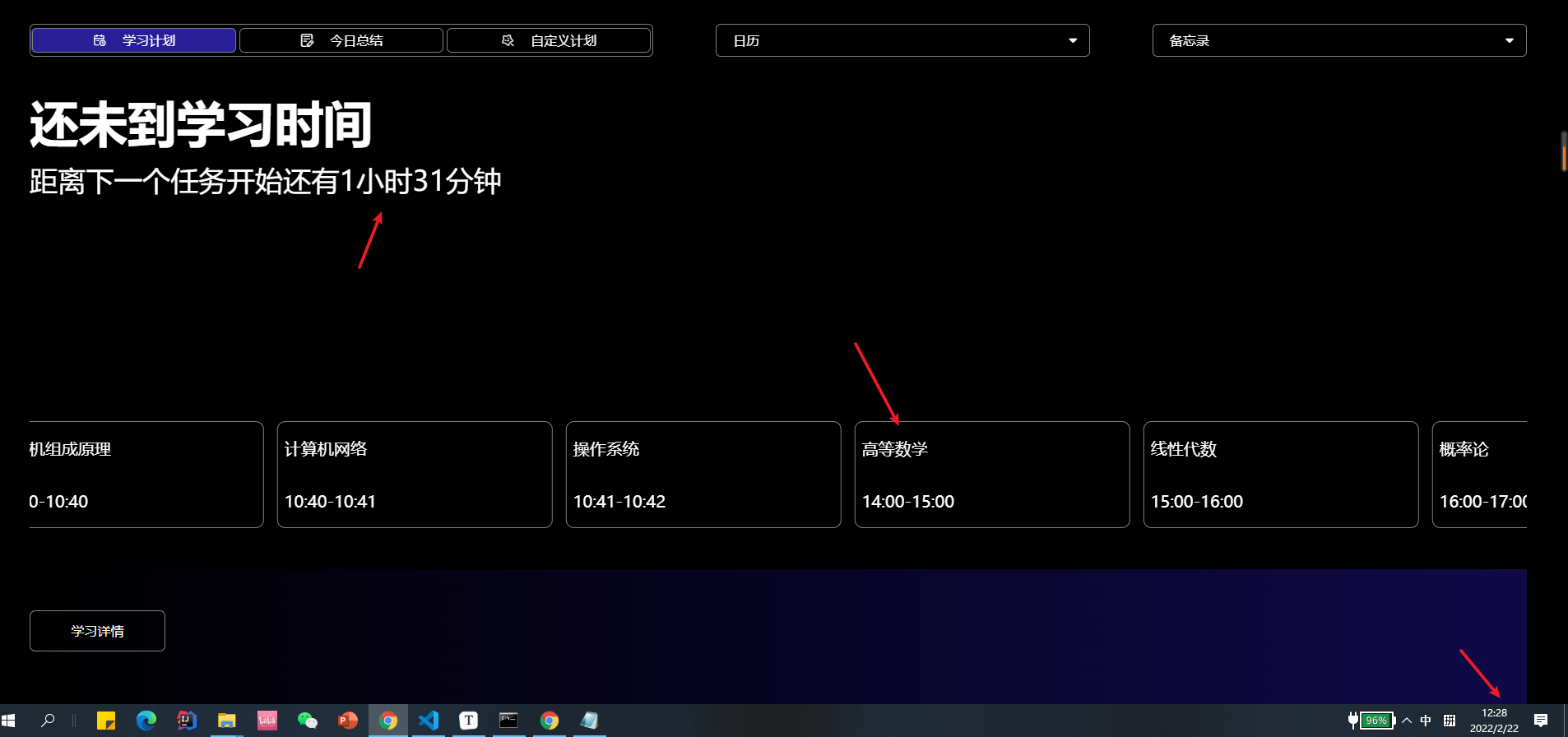Open the bilibili taskbar icon
This screenshot has width=1568, height=737.
[x=267, y=721]
